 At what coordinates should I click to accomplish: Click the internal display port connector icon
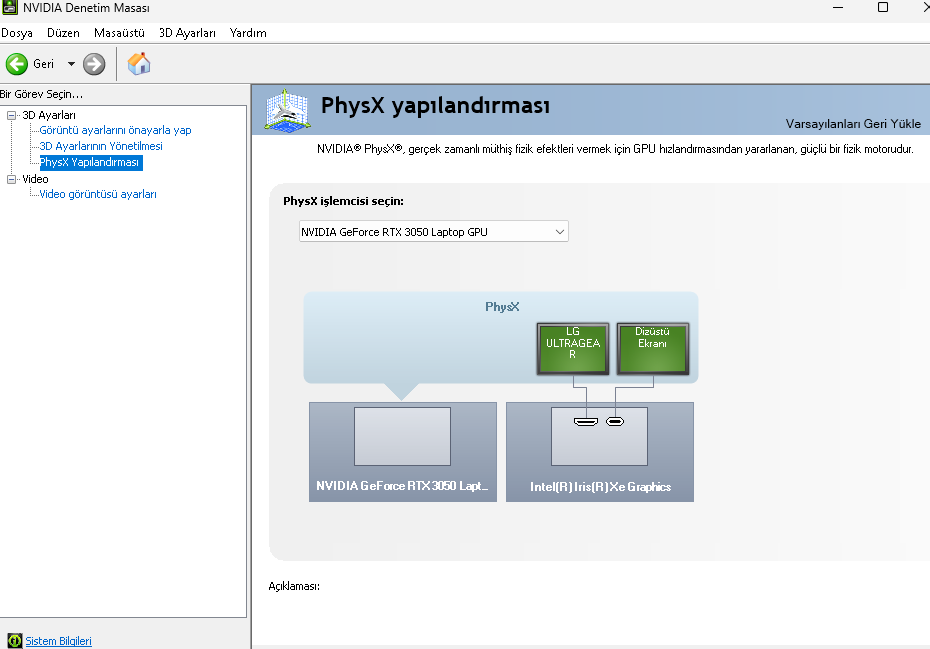coord(615,422)
